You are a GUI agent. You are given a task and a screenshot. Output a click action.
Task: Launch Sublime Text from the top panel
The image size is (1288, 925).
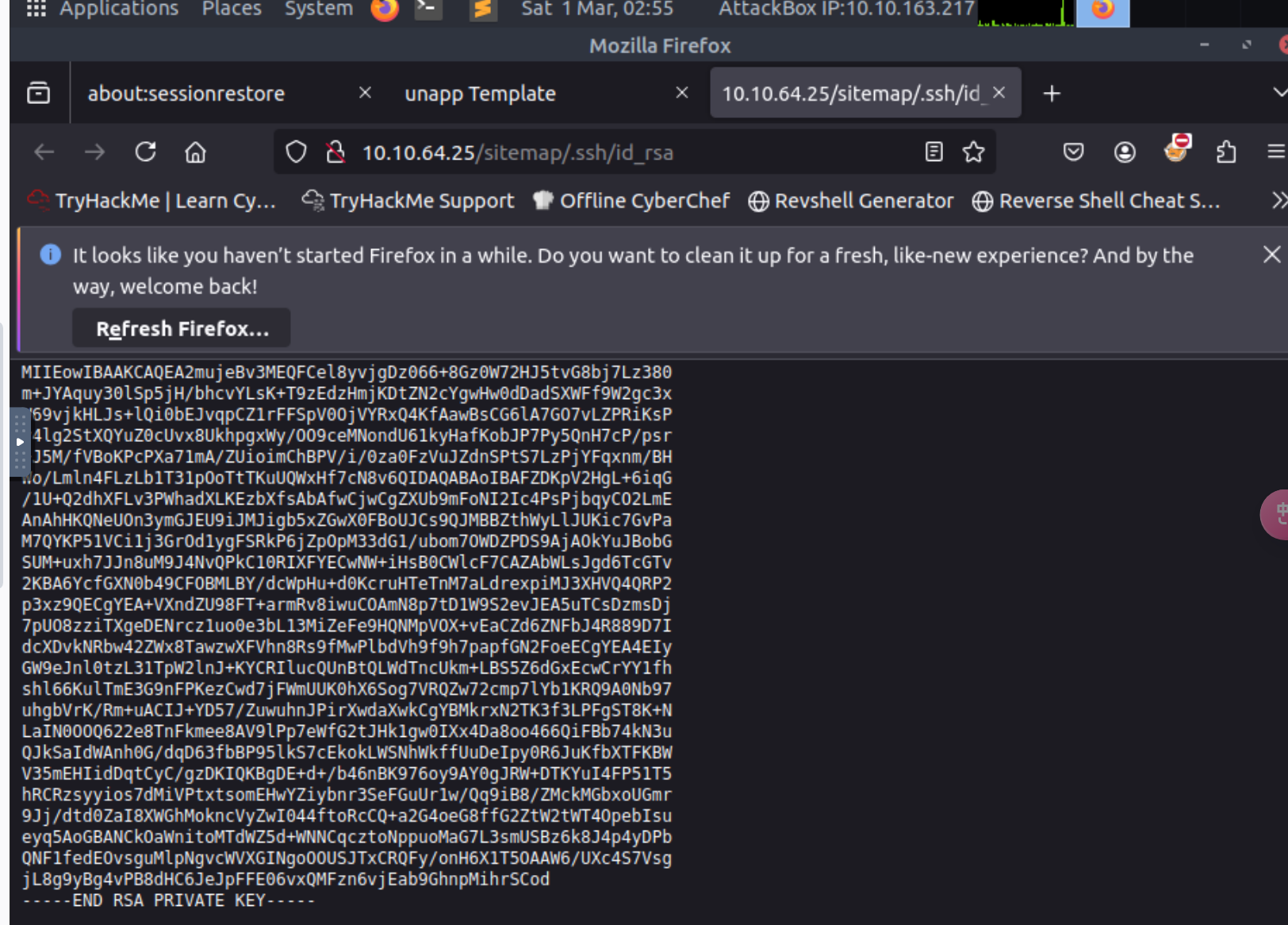pyautogui.click(x=482, y=10)
